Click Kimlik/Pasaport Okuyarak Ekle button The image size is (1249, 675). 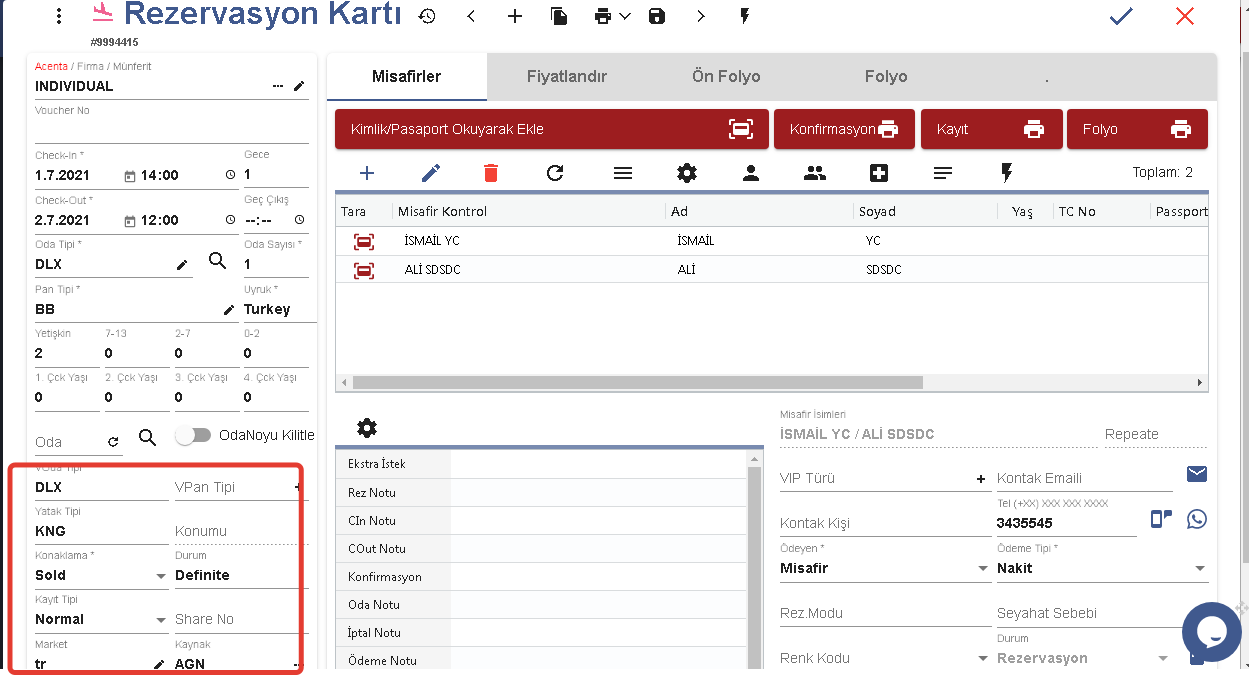(x=551, y=129)
